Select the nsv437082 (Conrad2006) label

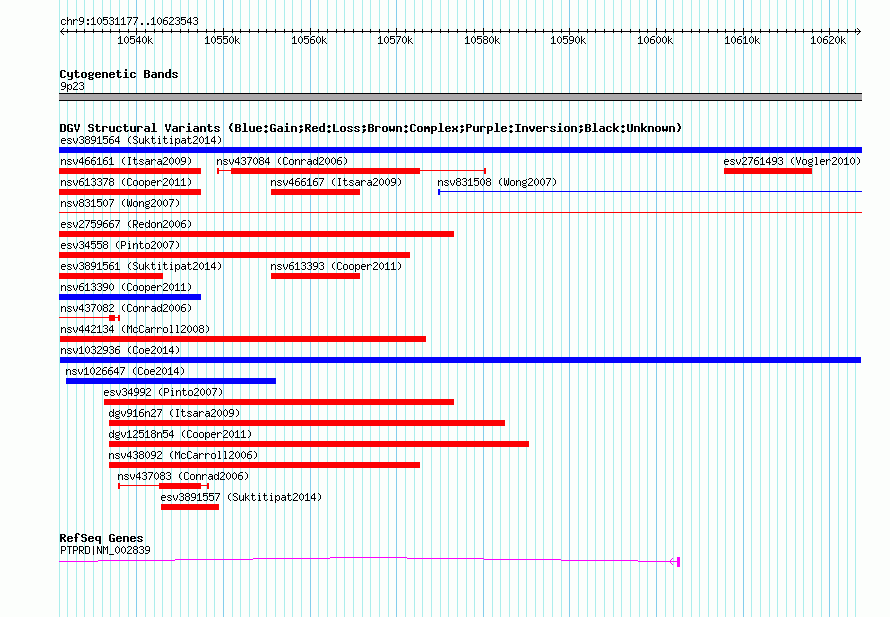pyautogui.click(x=126, y=308)
